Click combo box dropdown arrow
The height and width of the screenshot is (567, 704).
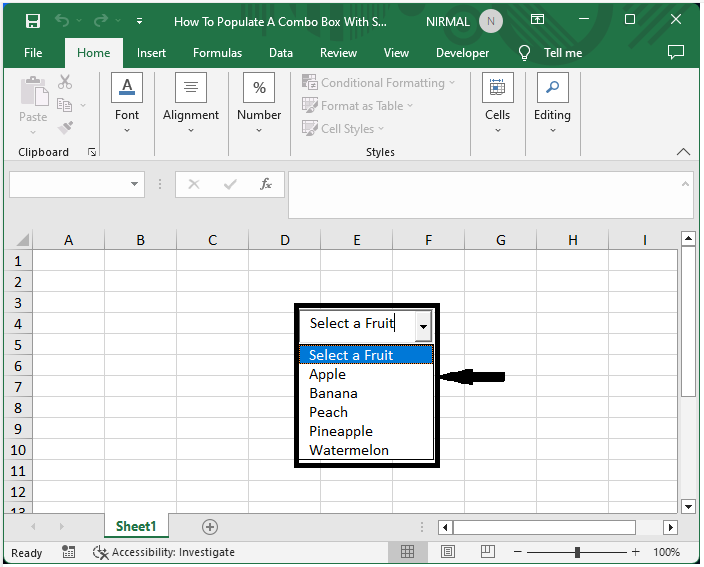(x=423, y=326)
